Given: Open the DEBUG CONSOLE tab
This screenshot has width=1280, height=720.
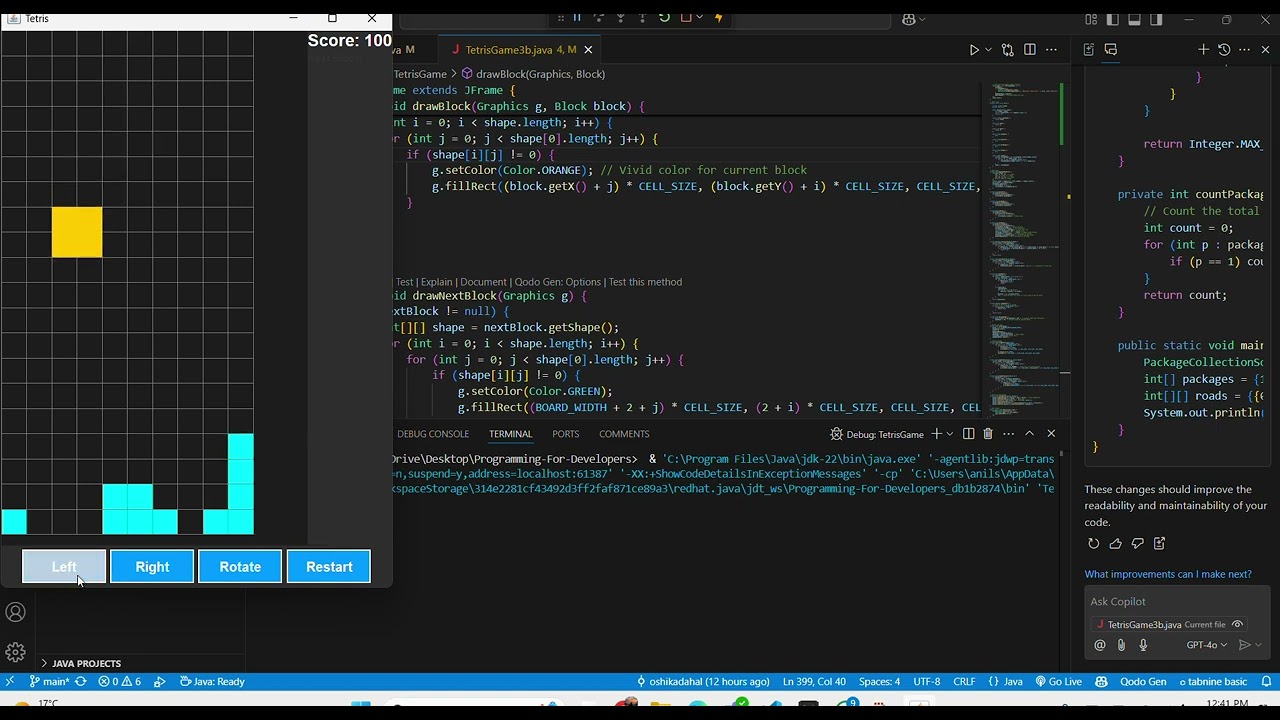Looking at the screenshot, I should [433, 434].
